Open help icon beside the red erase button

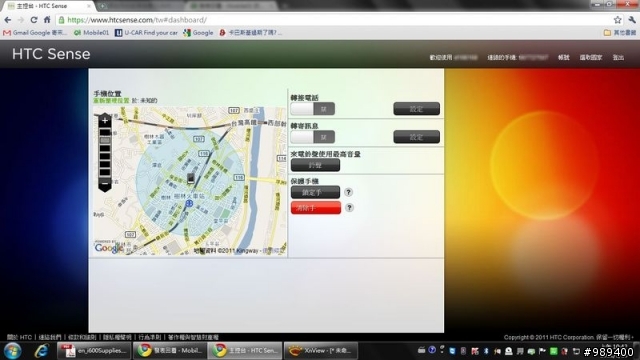[x=349, y=208]
